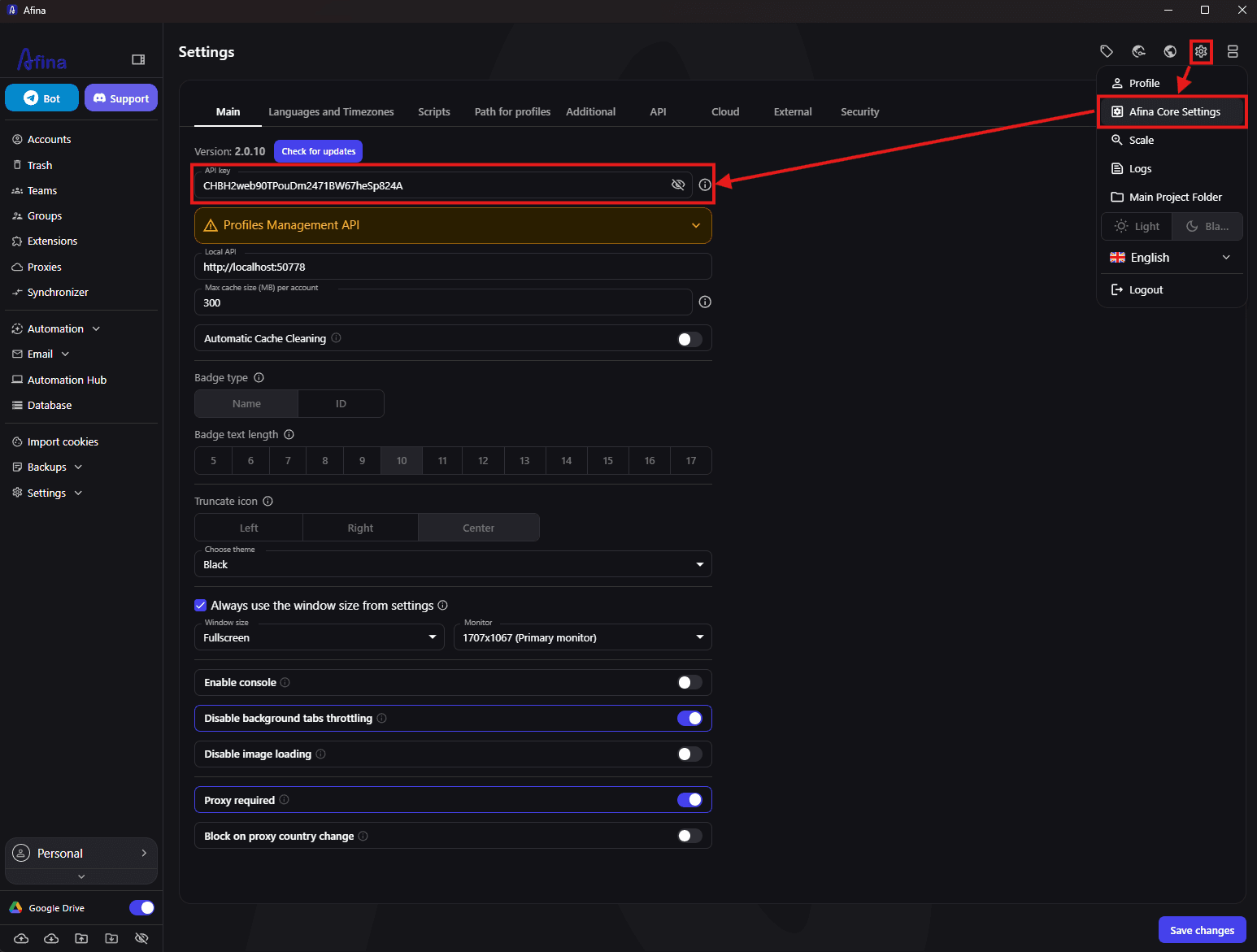Viewport: 1257px width, 952px height.
Task: Open English language dropdown
Action: (1171, 257)
